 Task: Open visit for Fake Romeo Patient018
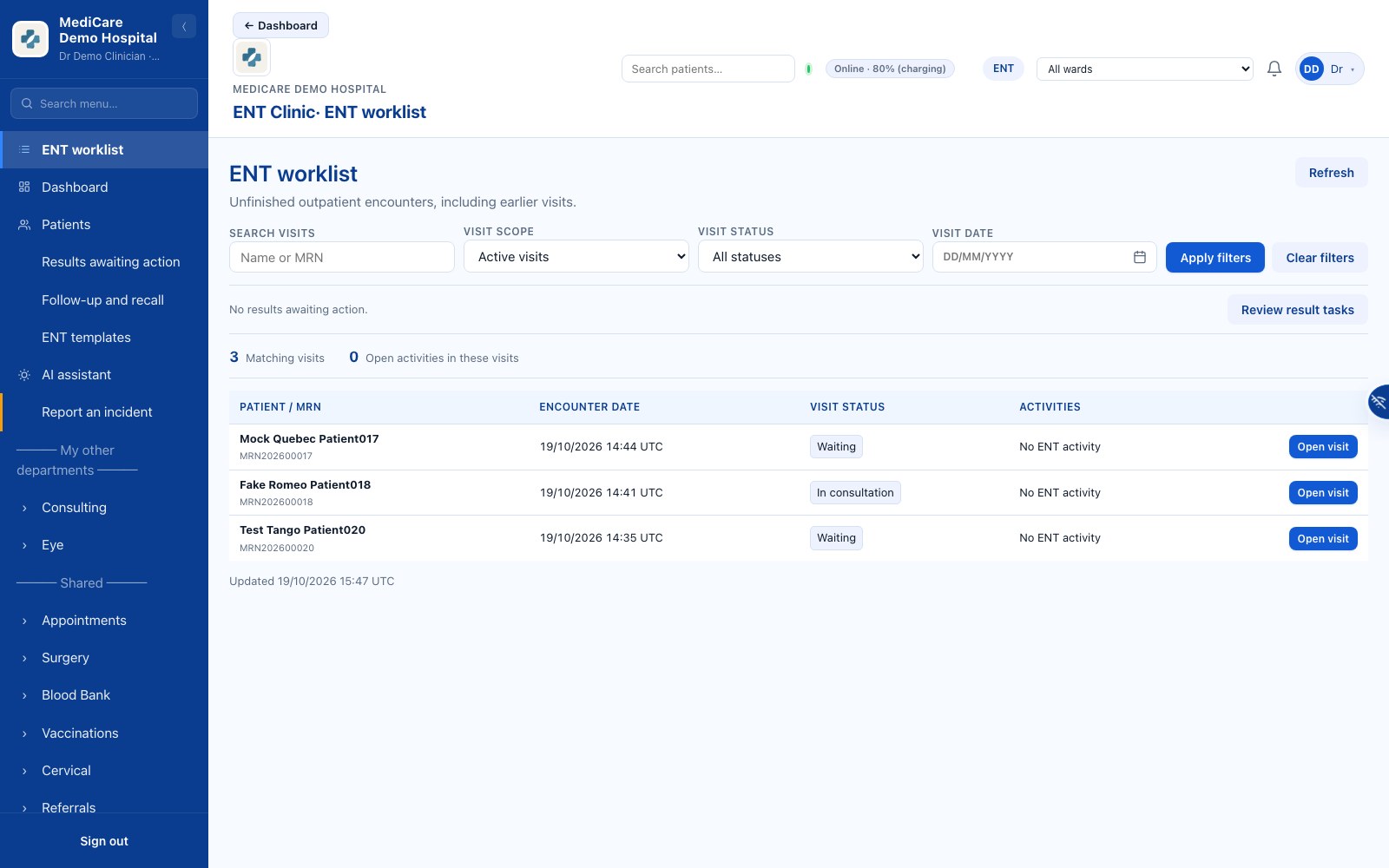(1323, 493)
